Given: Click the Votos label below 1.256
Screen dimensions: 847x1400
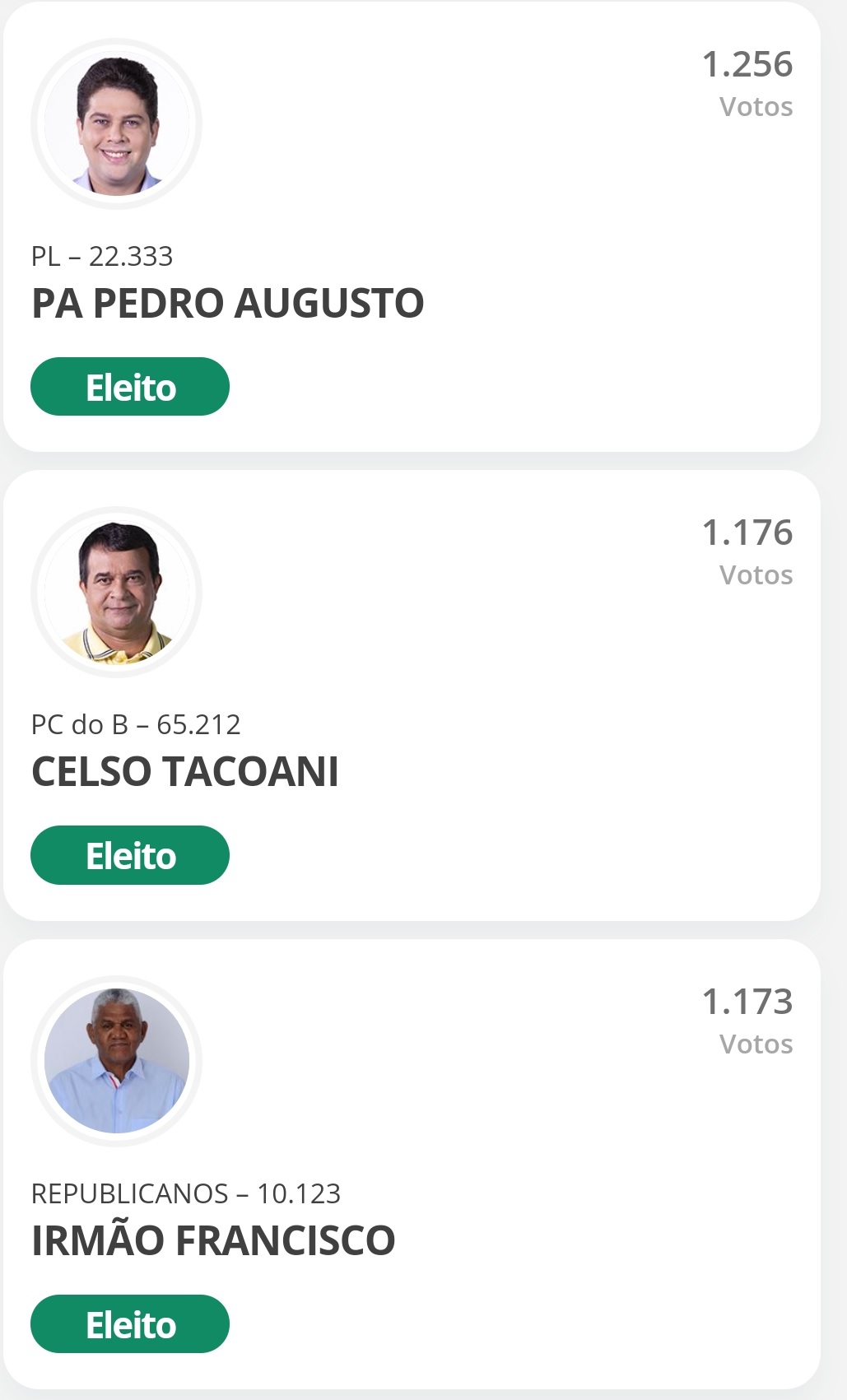Looking at the screenshot, I should click(x=756, y=107).
